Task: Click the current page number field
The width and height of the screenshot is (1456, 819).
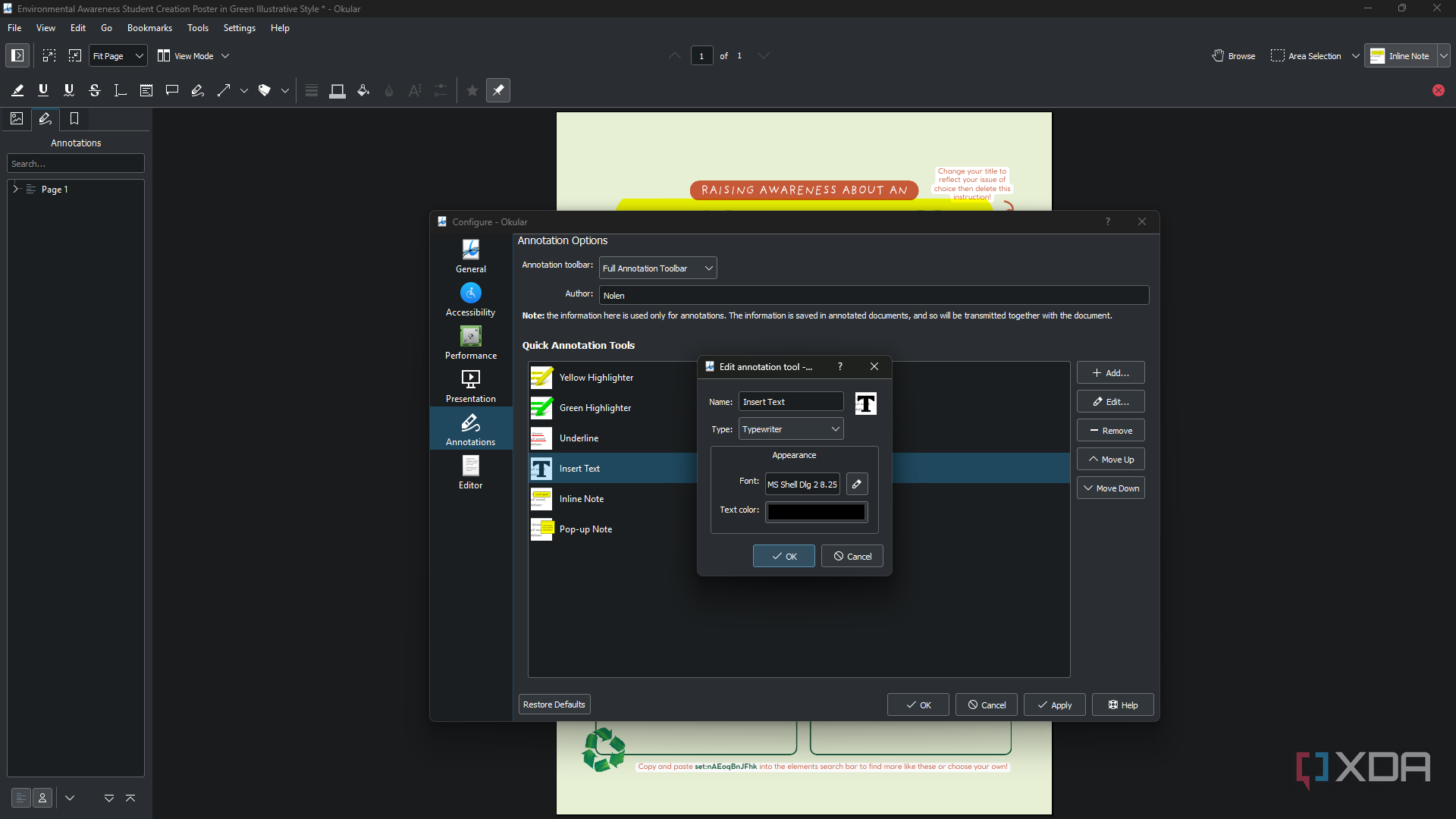Action: (701, 55)
